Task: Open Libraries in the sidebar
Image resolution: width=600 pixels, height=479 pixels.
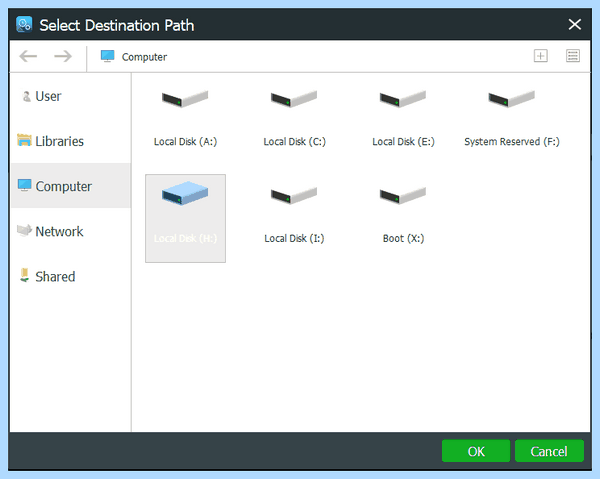Action: pyautogui.click(x=71, y=141)
